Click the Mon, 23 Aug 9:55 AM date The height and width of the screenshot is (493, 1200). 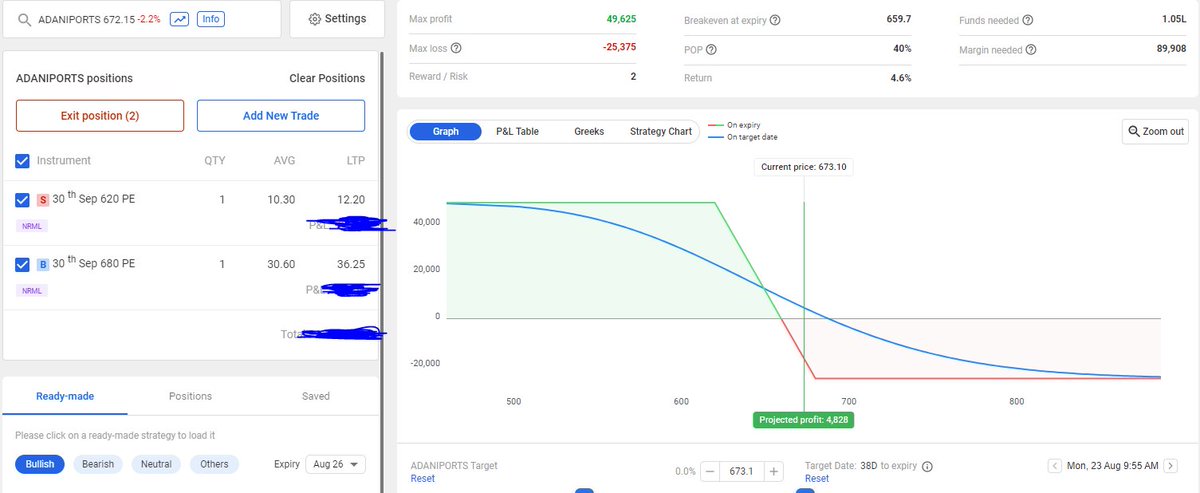coord(1113,466)
